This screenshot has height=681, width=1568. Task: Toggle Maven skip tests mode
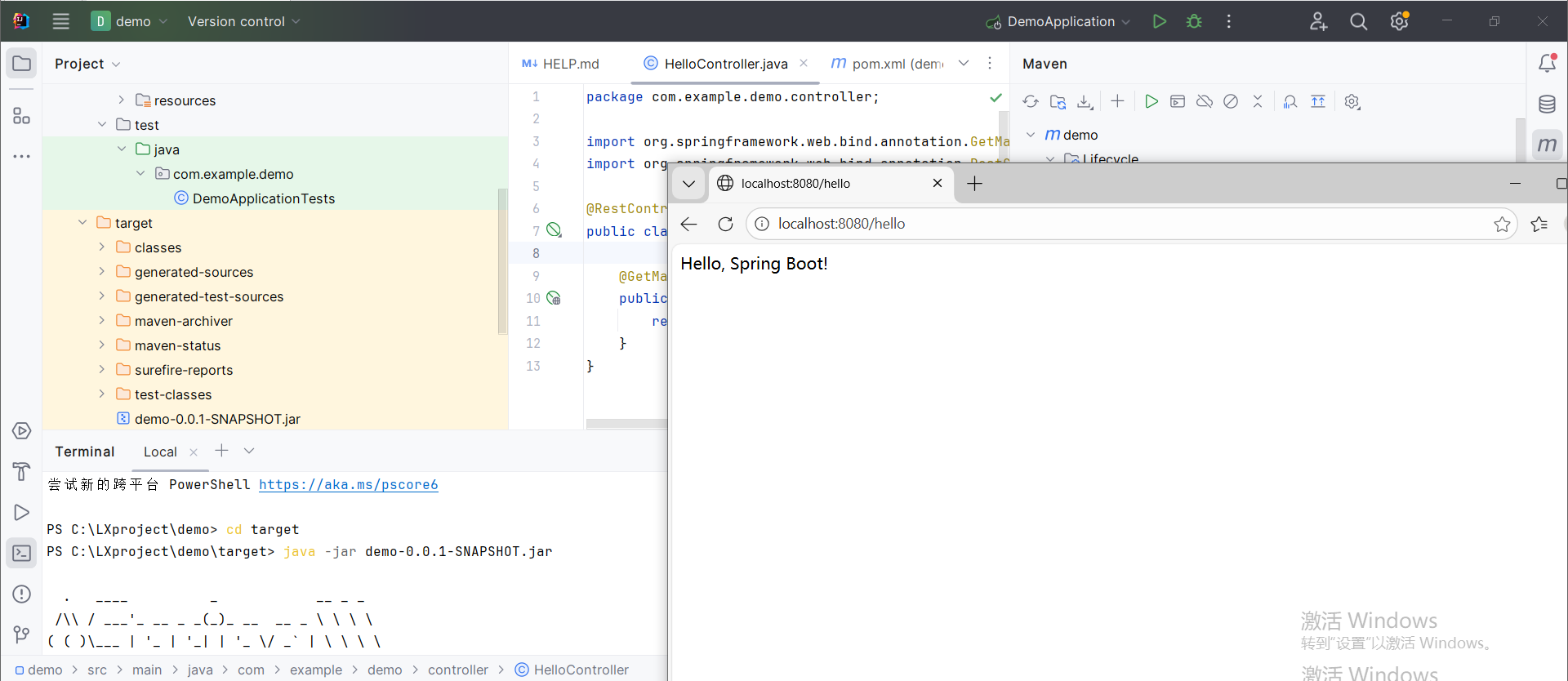tap(1231, 101)
